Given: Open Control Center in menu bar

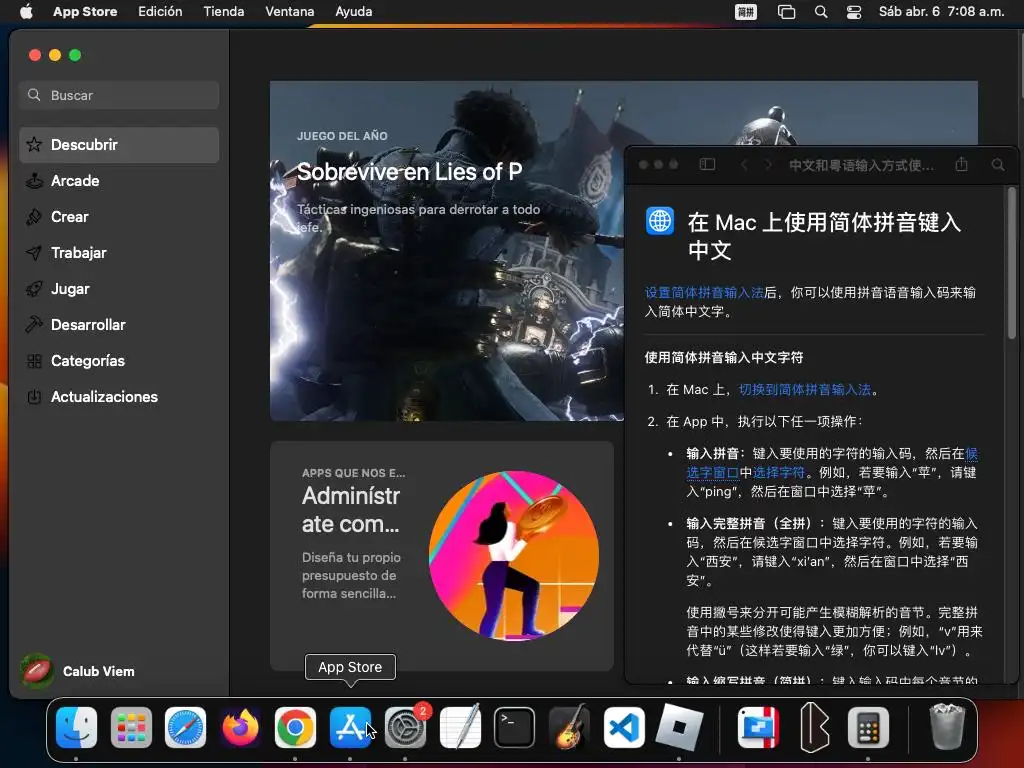Looking at the screenshot, I should (x=854, y=12).
